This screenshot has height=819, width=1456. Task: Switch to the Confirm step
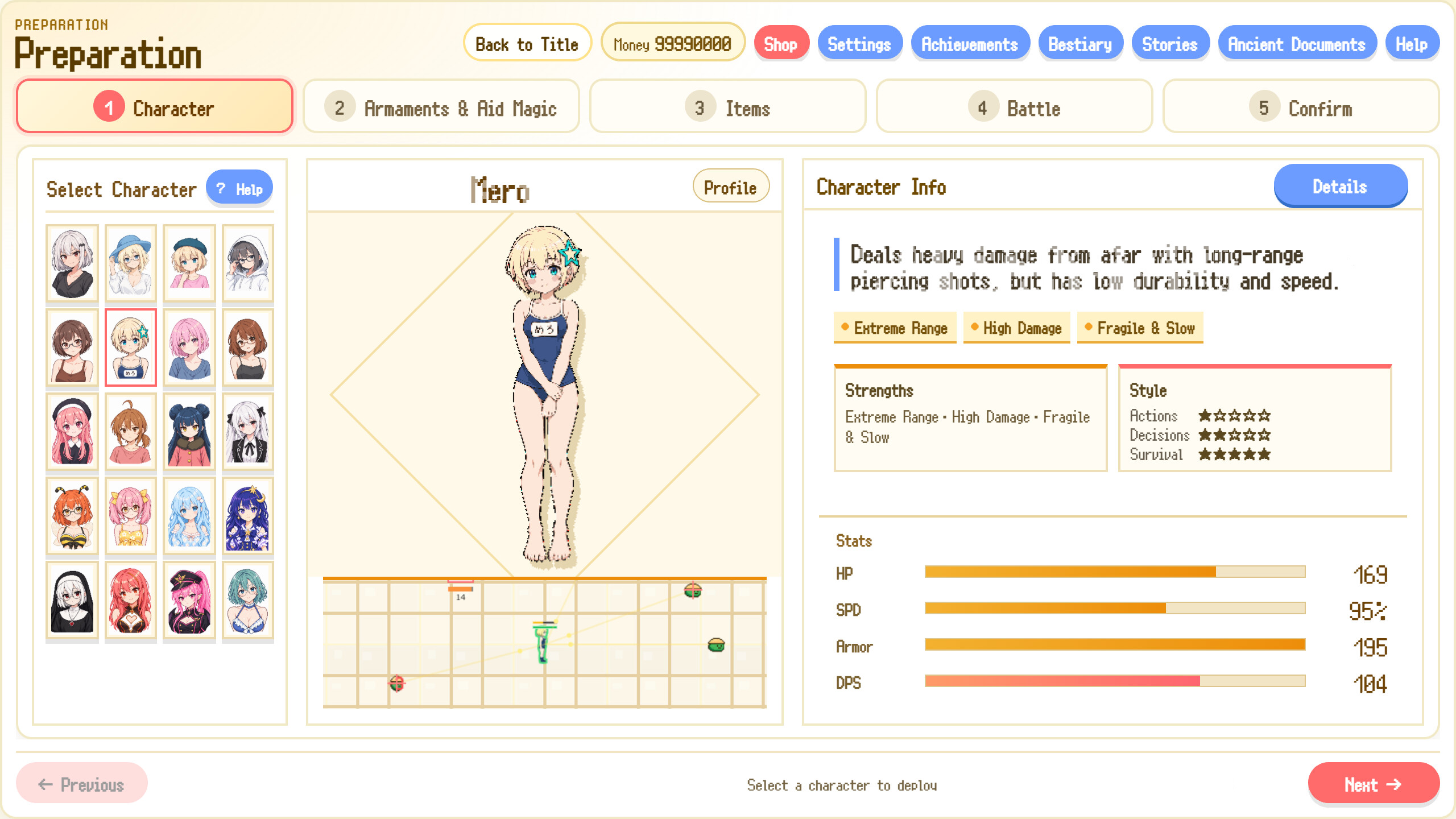(1301, 106)
